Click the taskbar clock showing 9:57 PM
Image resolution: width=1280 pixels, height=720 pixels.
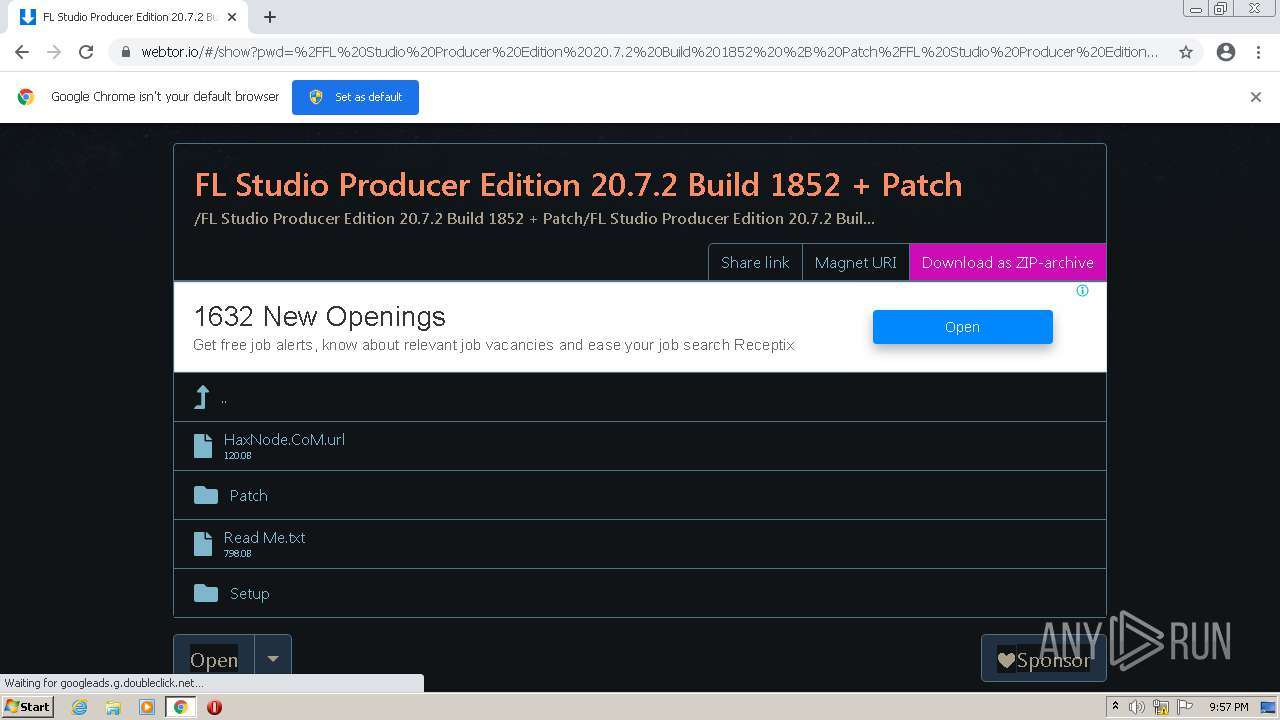[1228, 707]
